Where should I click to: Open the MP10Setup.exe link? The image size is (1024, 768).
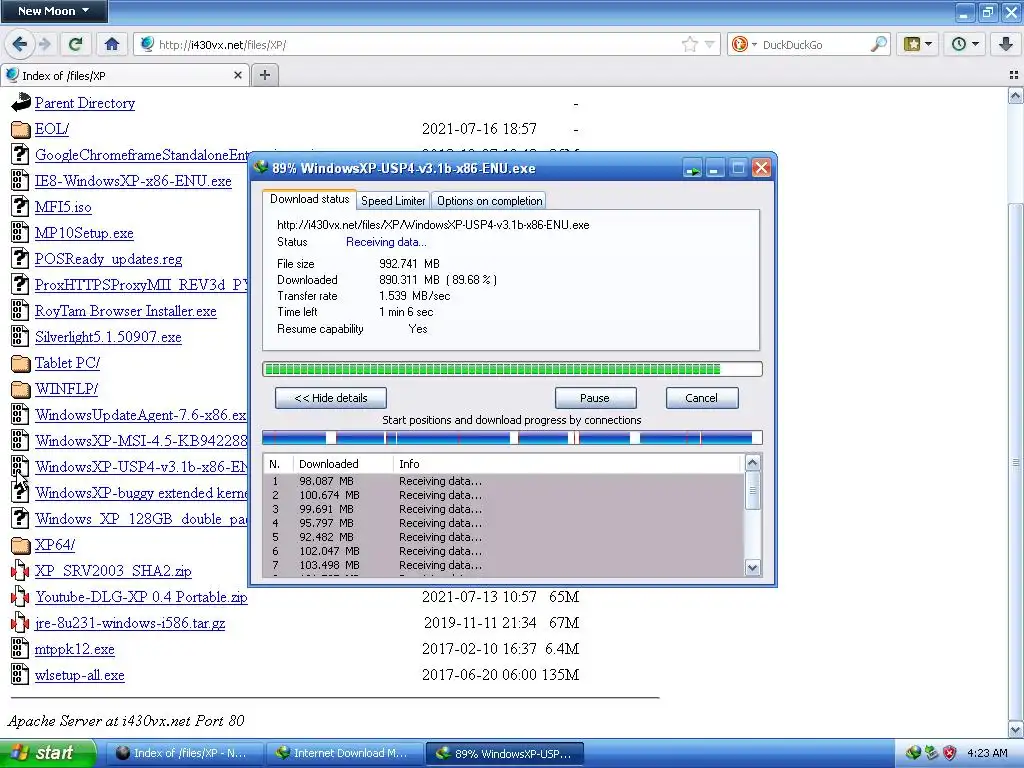84,233
